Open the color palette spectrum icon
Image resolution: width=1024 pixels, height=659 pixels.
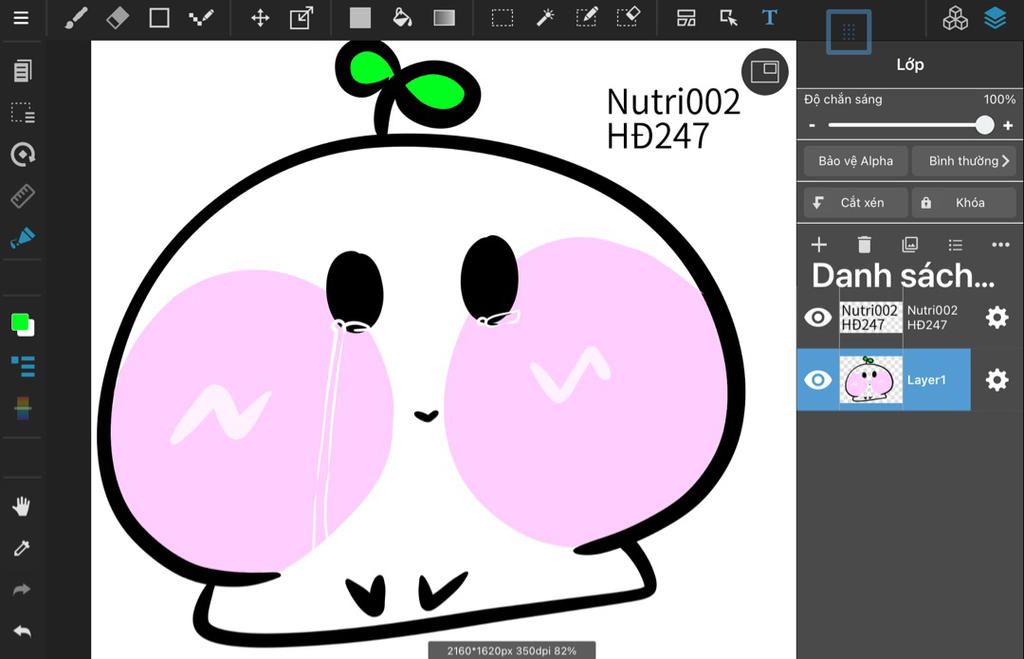coord(23,408)
